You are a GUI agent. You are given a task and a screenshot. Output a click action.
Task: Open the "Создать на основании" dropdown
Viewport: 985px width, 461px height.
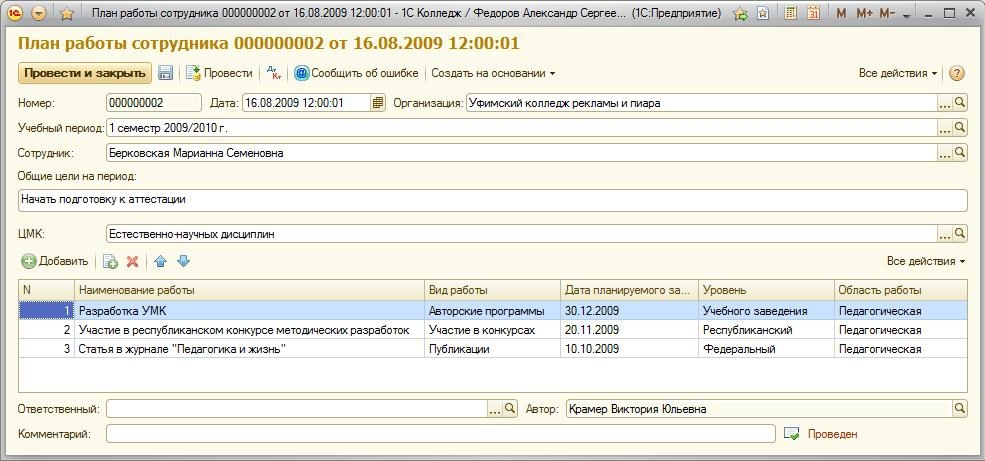click(493, 73)
